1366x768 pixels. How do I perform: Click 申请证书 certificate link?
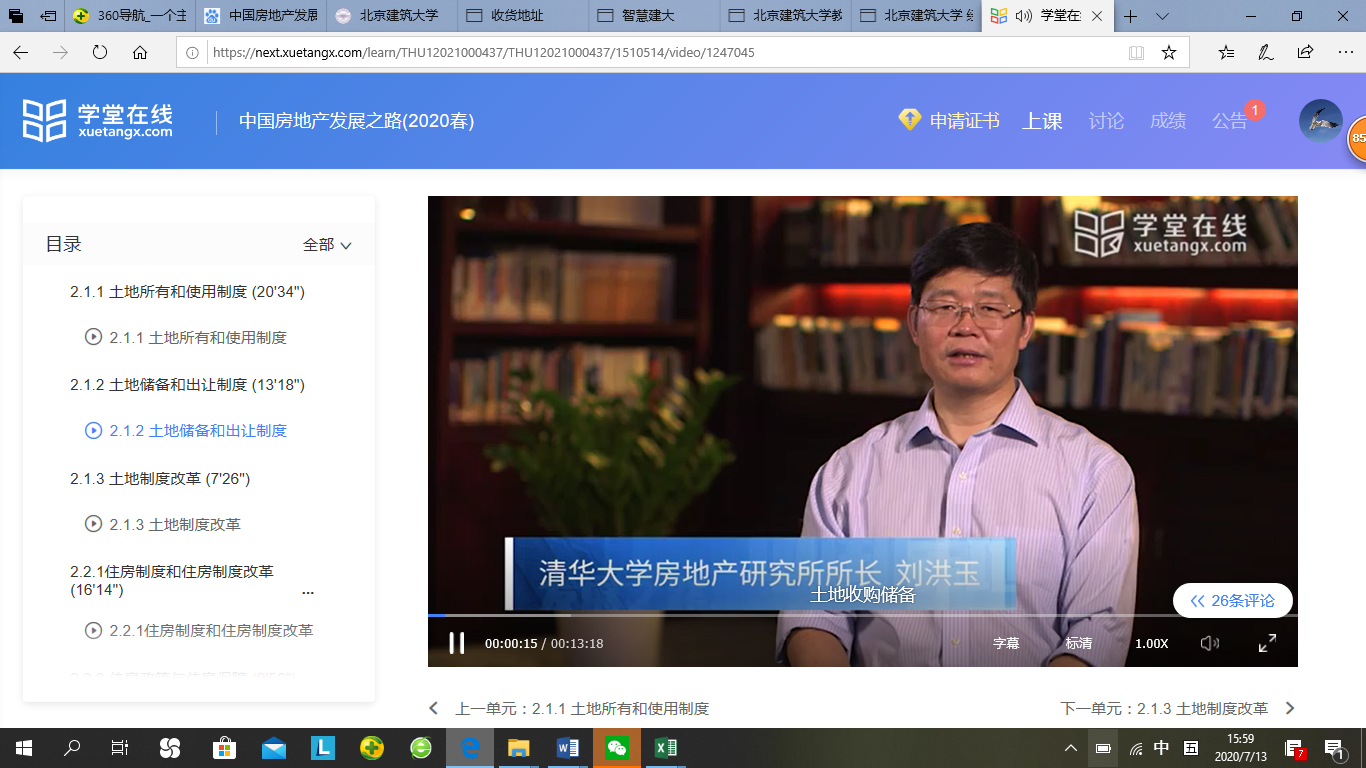tap(950, 121)
